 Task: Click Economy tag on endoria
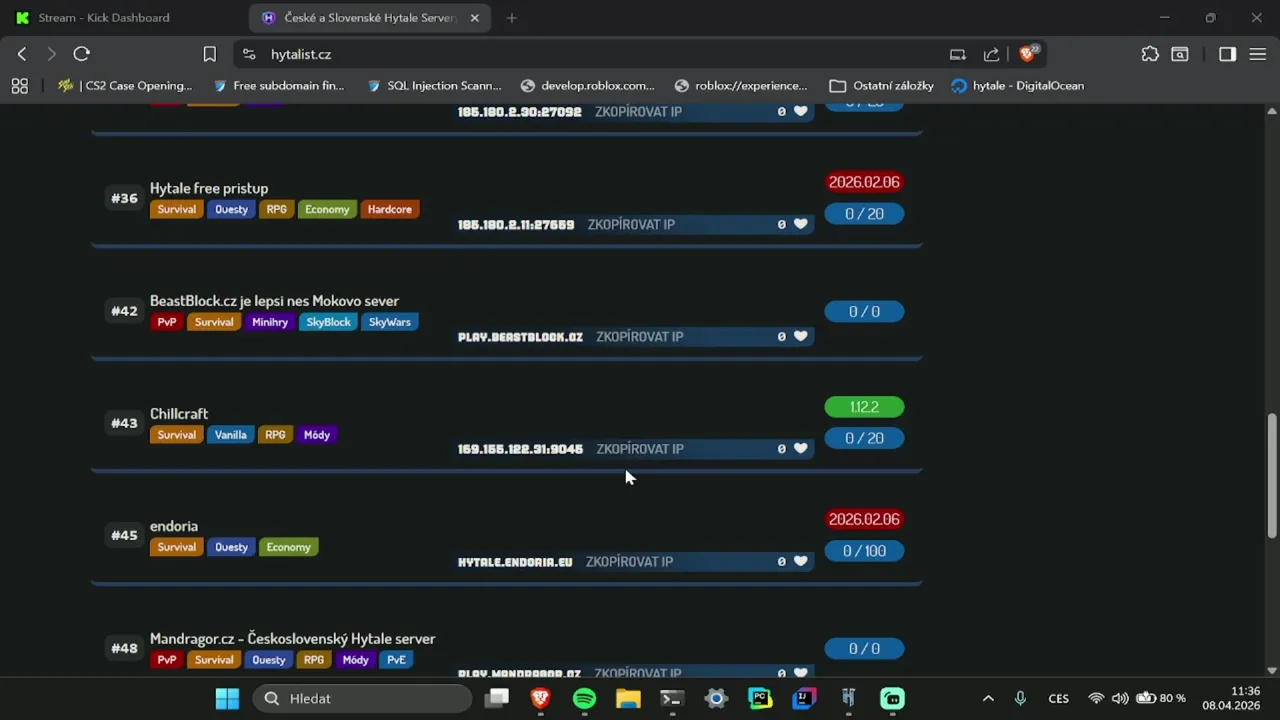click(x=288, y=547)
